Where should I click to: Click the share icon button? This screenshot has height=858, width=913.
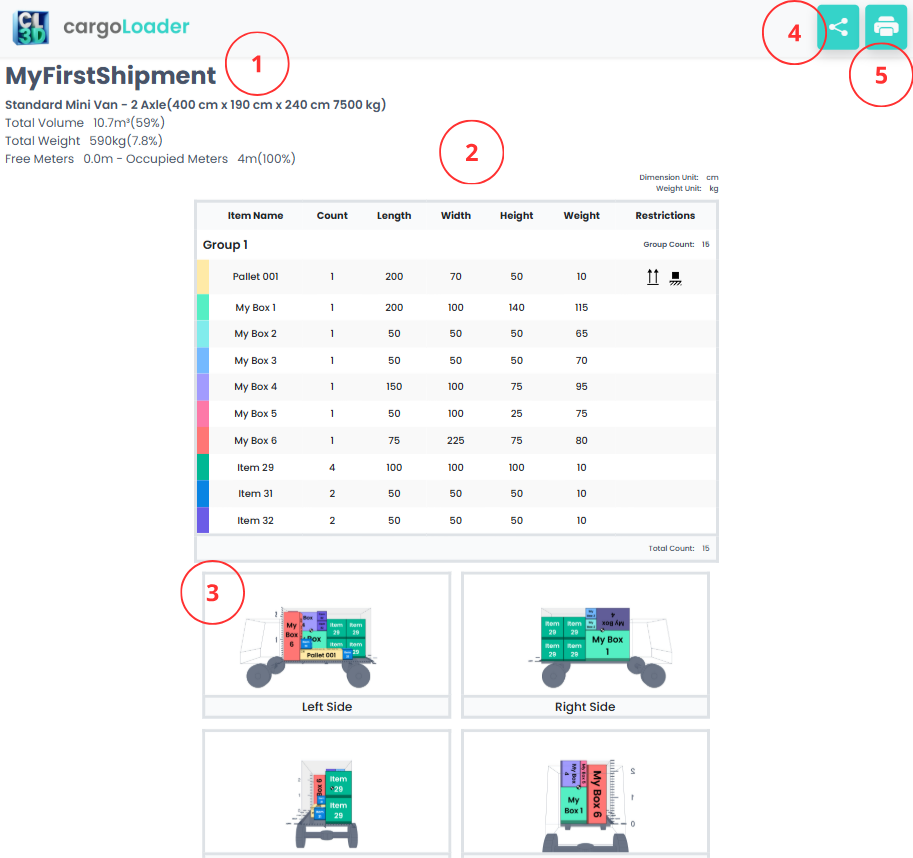pos(838,27)
